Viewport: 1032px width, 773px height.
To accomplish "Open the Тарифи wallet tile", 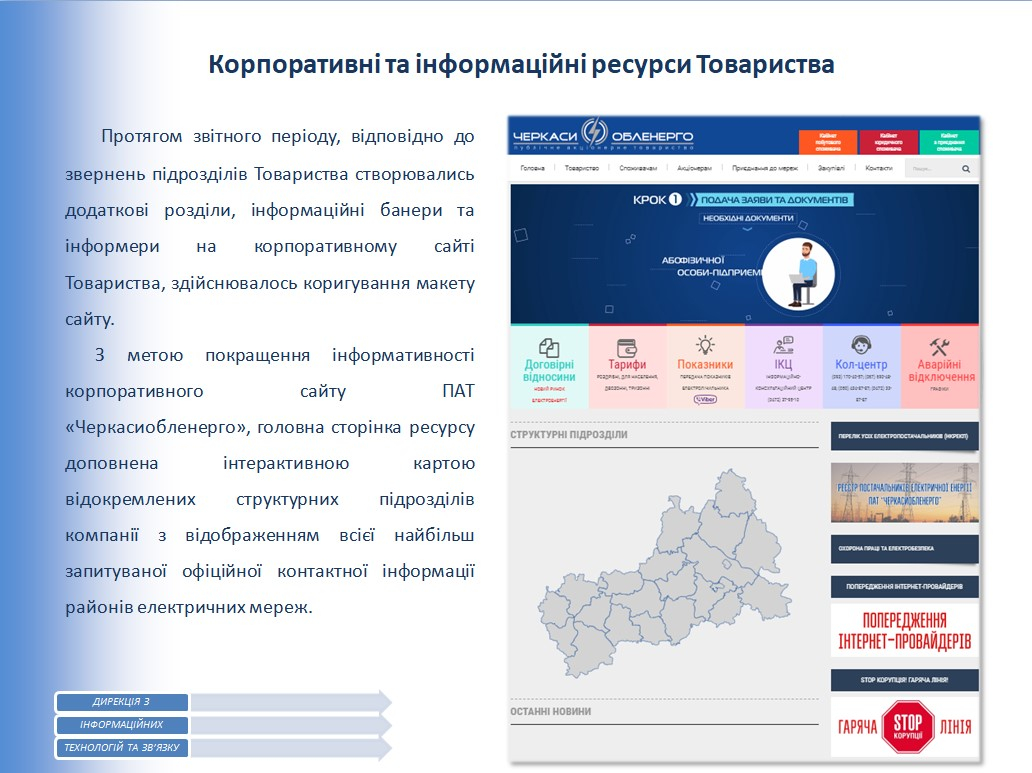I will point(627,366).
